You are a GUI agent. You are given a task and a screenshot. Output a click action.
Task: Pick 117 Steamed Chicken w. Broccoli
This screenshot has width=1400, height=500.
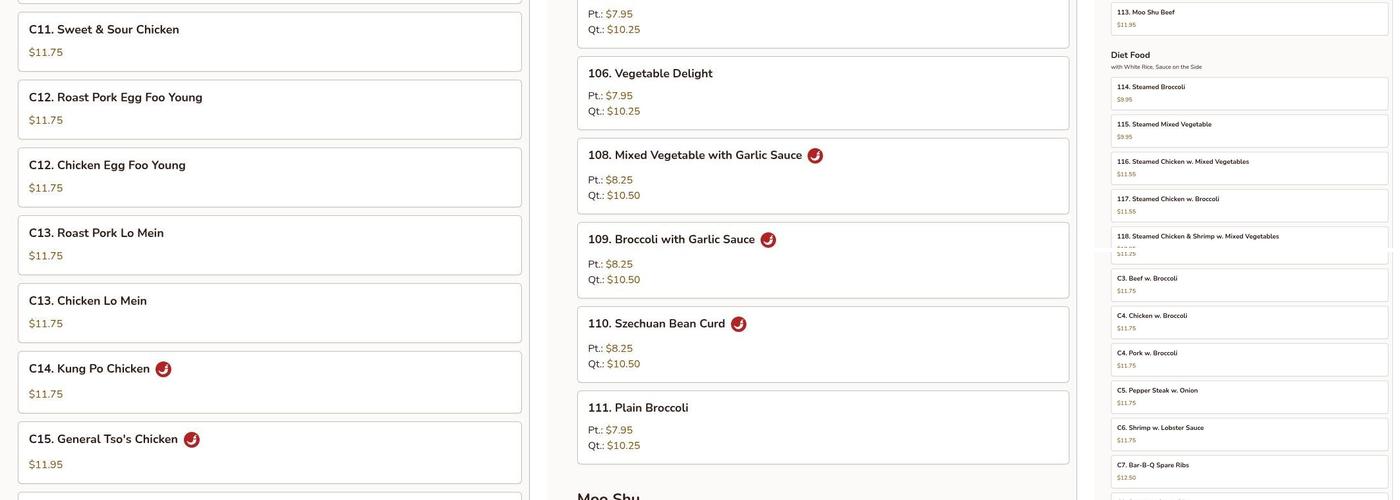pos(1249,205)
